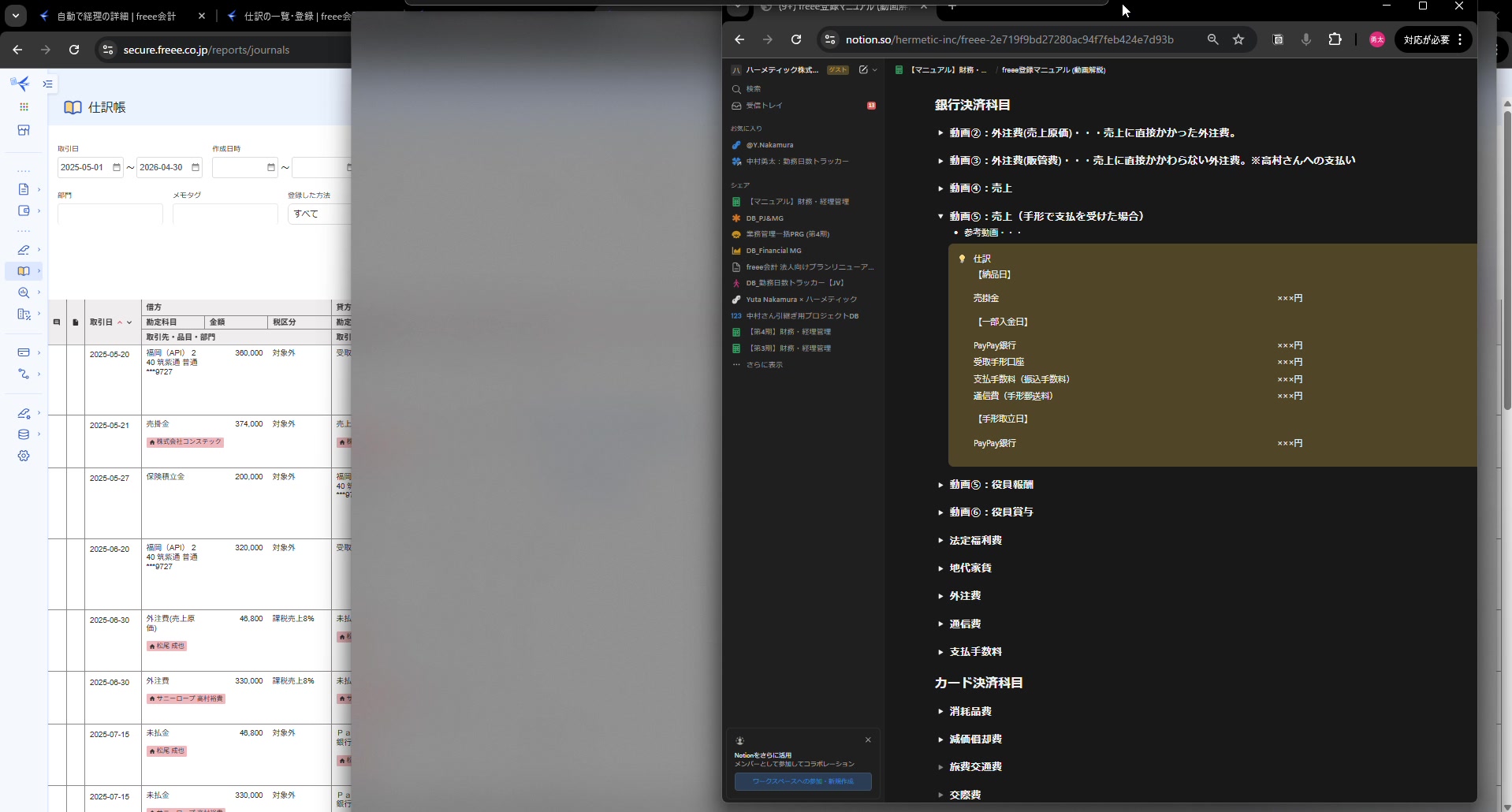This screenshot has height=812, width=1512.
Task: Toggle the freee sidebar expand button
Action: (48, 84)
